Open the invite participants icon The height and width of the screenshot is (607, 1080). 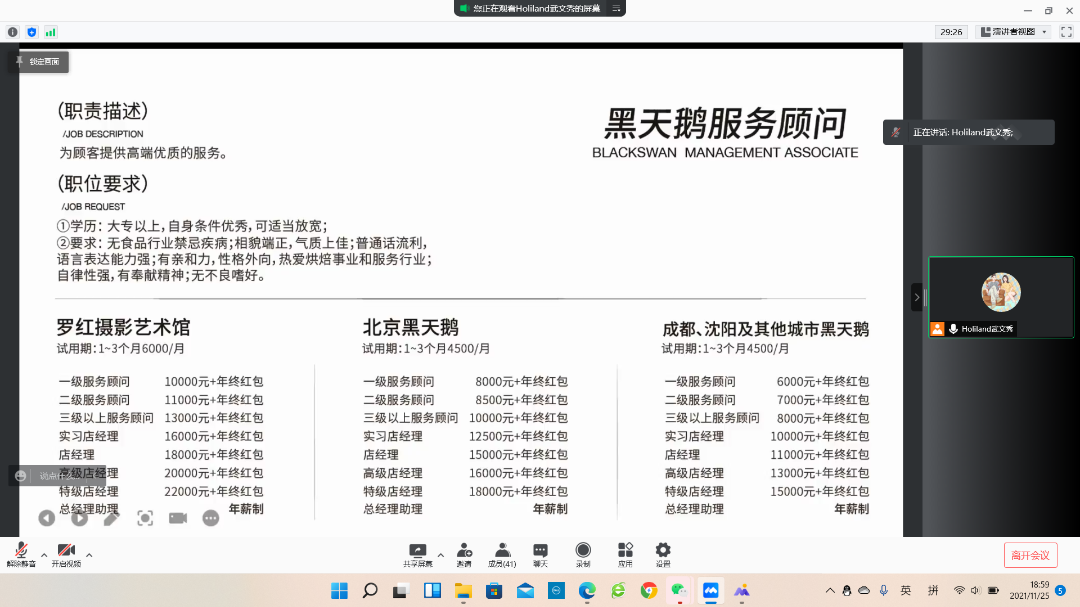pos(464,553)
